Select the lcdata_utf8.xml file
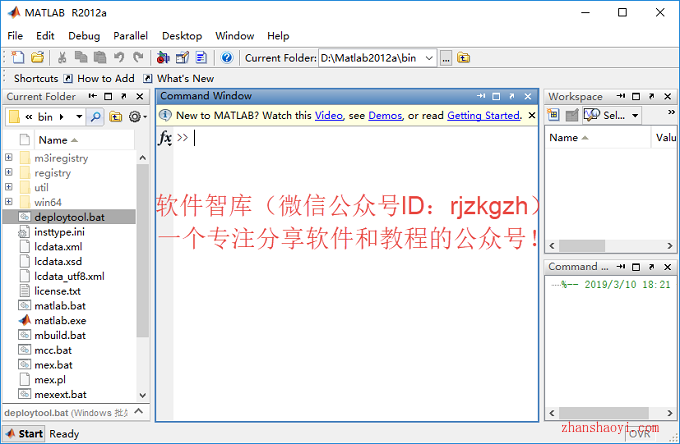 click(69, 276)
